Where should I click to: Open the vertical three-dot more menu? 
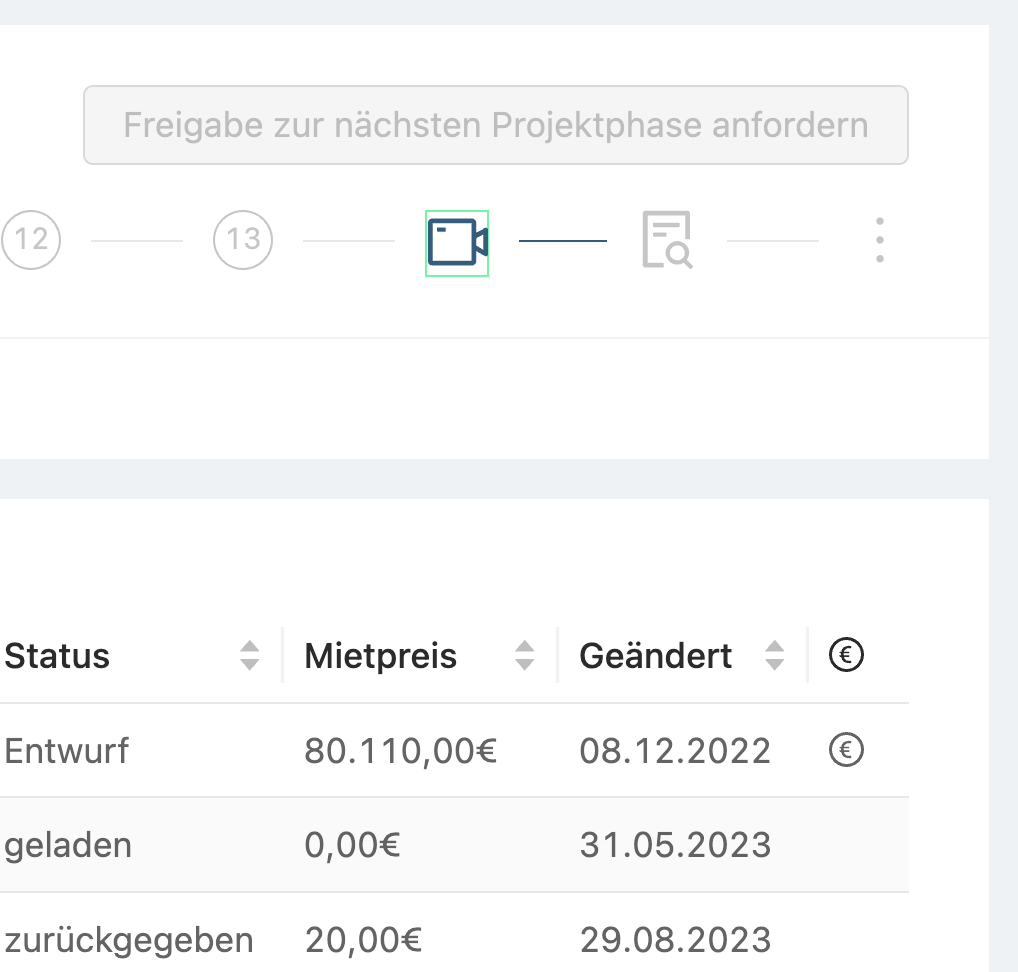click(x=879, y=240)
